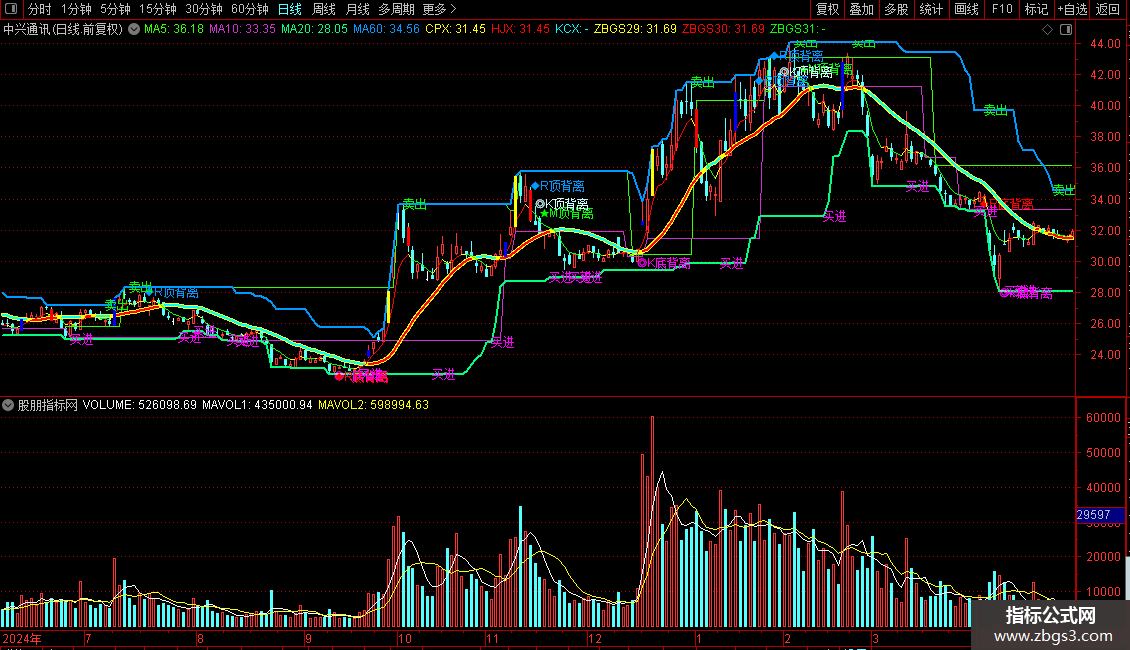
Task: Click the ZBGS30: 31.69 indicator value
Action: click(723, 29)
